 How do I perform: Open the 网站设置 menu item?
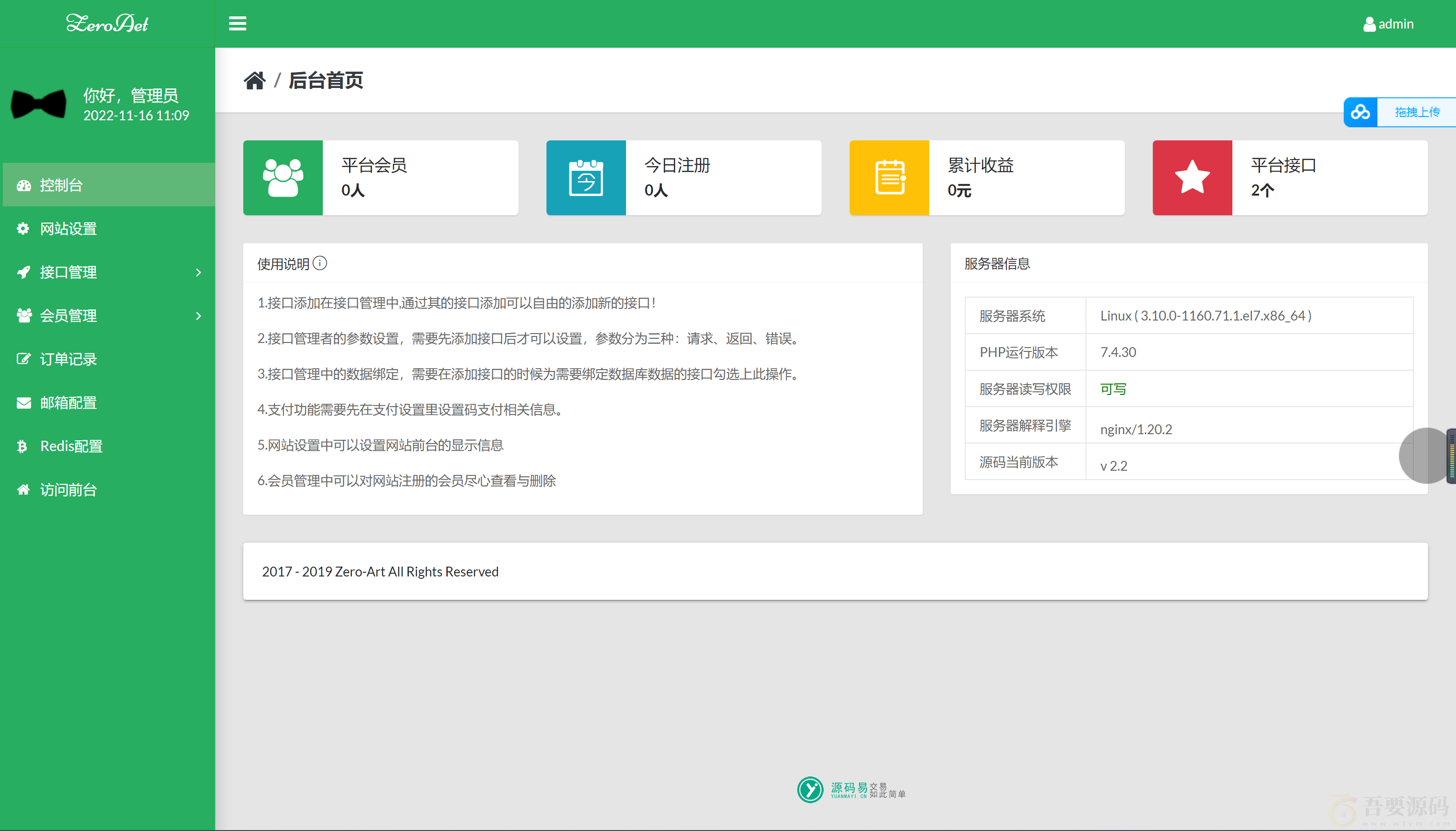(109, 228)
